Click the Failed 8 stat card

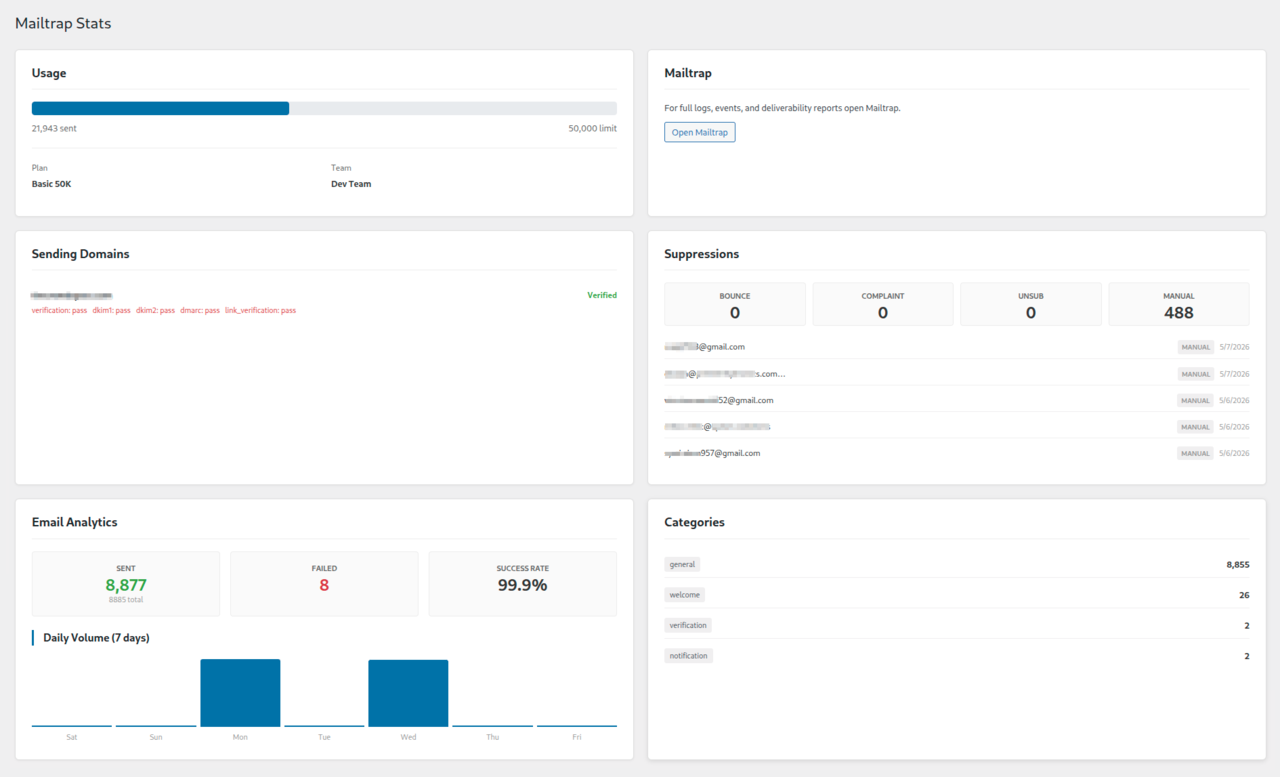click(x=324, y=584)
